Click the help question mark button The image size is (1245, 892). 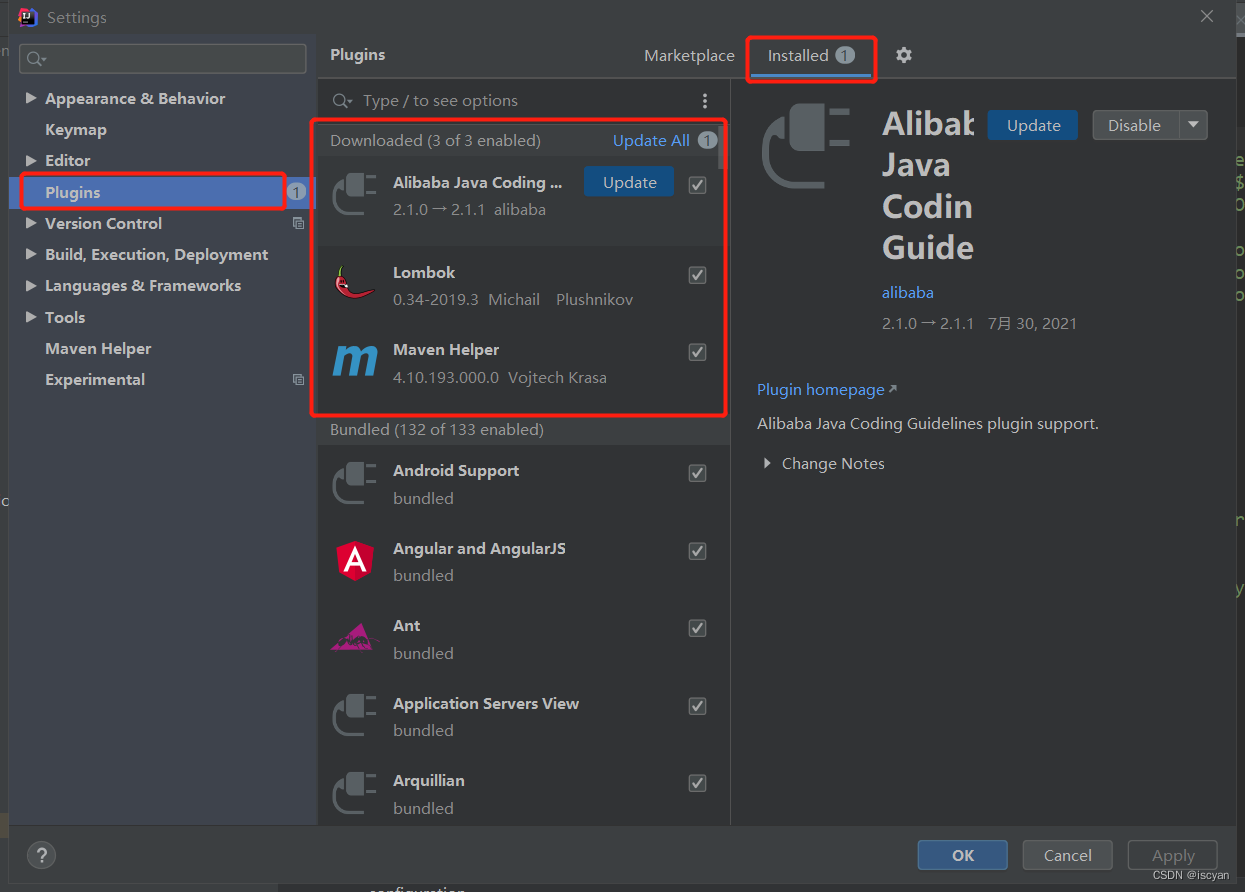41,855
